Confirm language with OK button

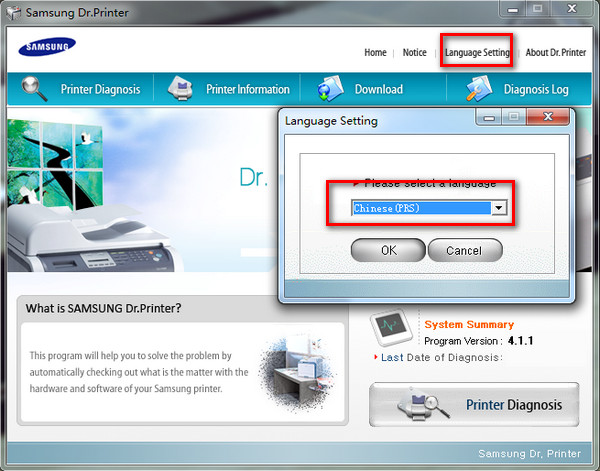[388, 250]
